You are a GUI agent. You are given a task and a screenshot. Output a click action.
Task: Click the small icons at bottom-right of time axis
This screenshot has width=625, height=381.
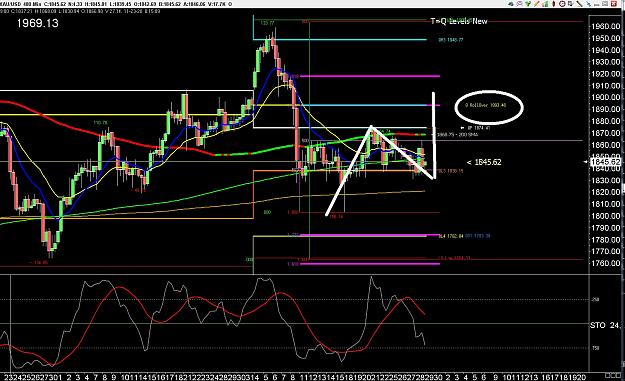pyautogui.click(x=612, y=375)
